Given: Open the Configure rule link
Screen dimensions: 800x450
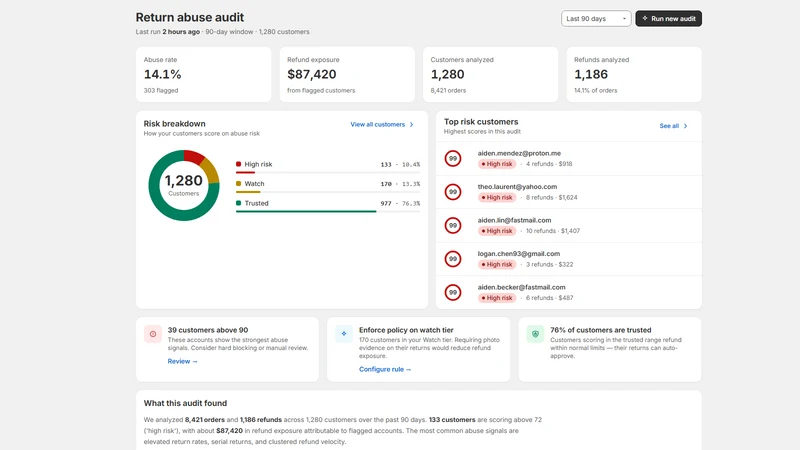Looking at the screenshot, I should pos(385,369).
